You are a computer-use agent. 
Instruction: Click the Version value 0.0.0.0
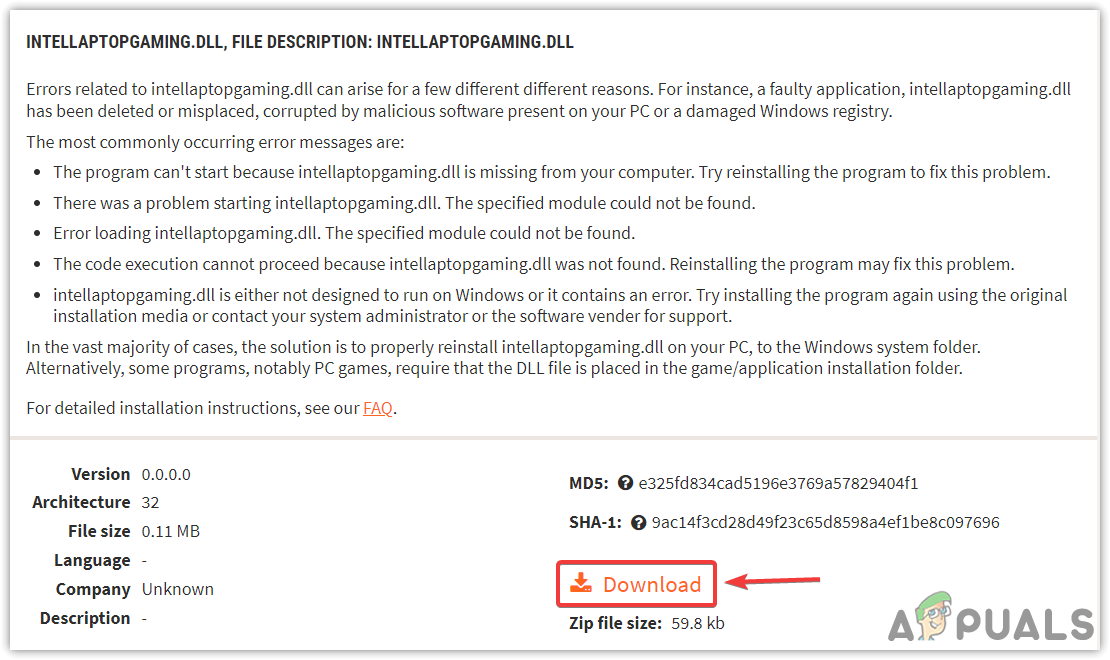point(166,474)
